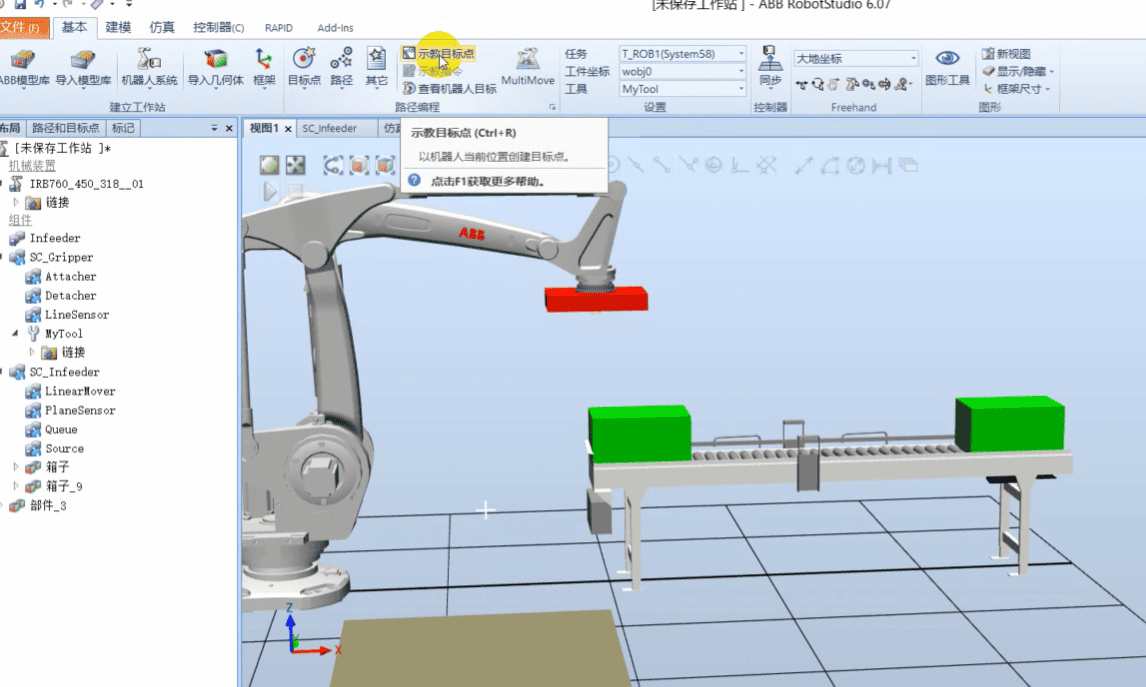1146x687 pixels.
Task: Select the Freehand move tool
Action: pyautogui.click(x=802, y=85)
